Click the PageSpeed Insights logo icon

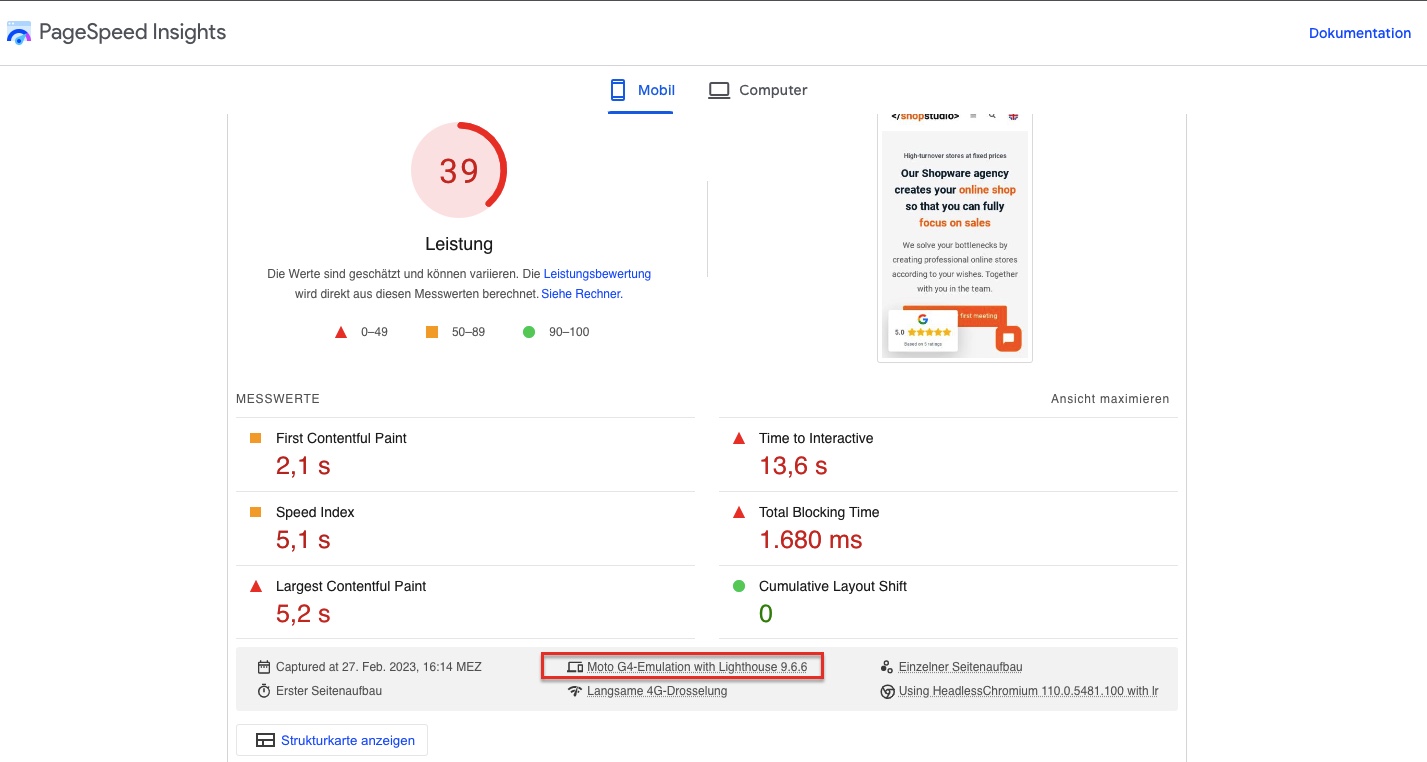(19, 33)
